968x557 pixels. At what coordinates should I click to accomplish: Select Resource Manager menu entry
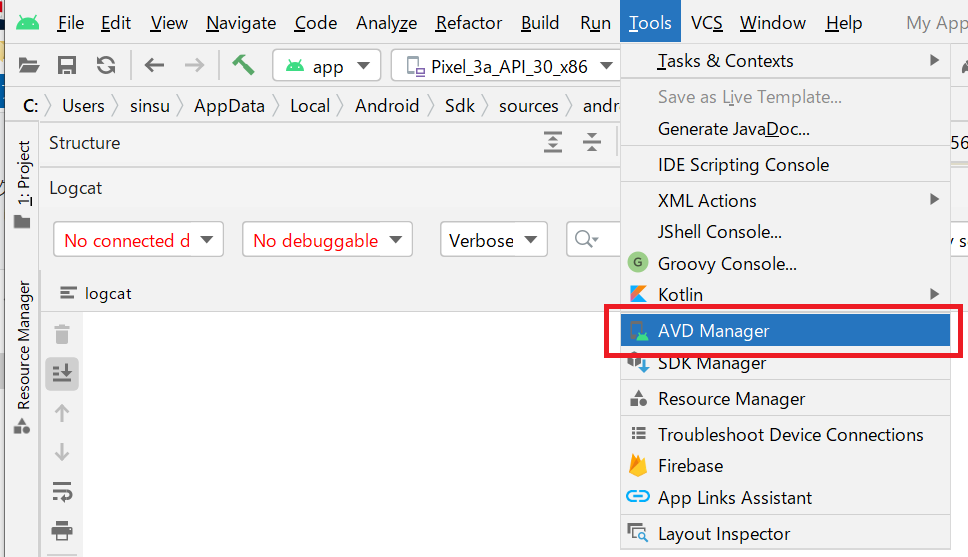tap(785, 398)
